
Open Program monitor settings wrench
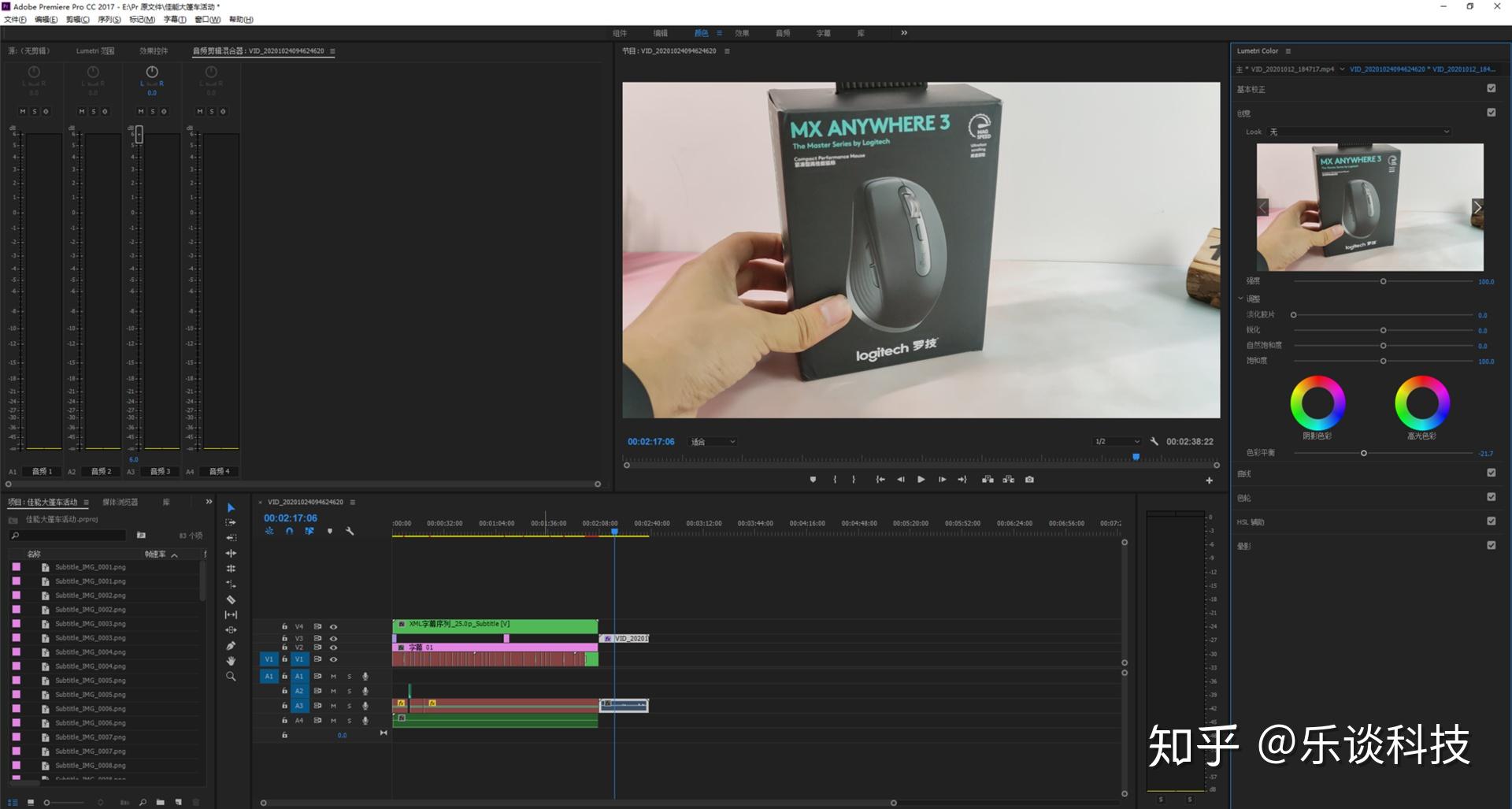[x=1154, y=442]
